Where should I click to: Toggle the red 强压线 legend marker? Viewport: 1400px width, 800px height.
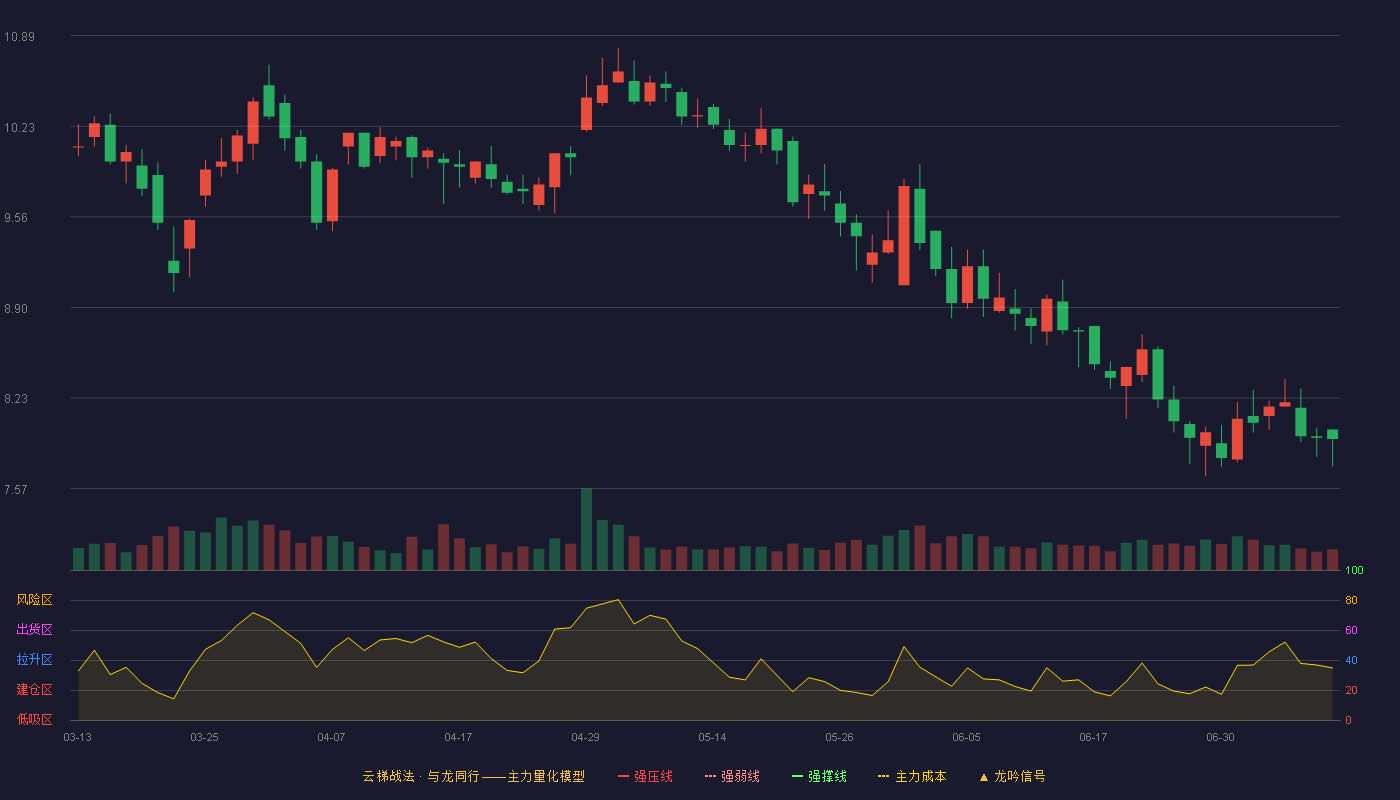pos(624,776)
